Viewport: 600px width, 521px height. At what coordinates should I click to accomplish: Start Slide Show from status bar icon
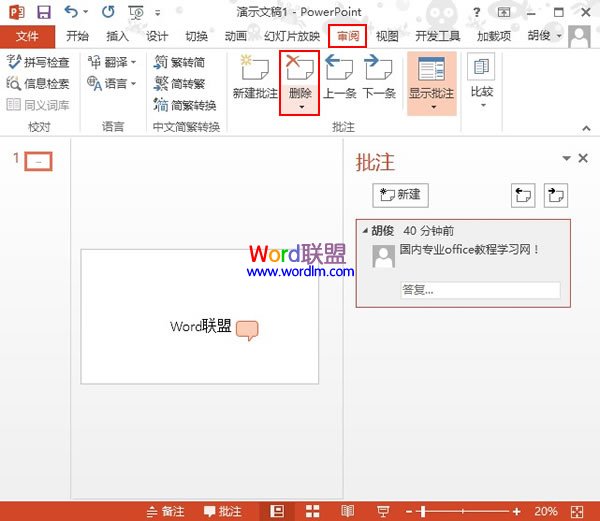tap(383, 511)
